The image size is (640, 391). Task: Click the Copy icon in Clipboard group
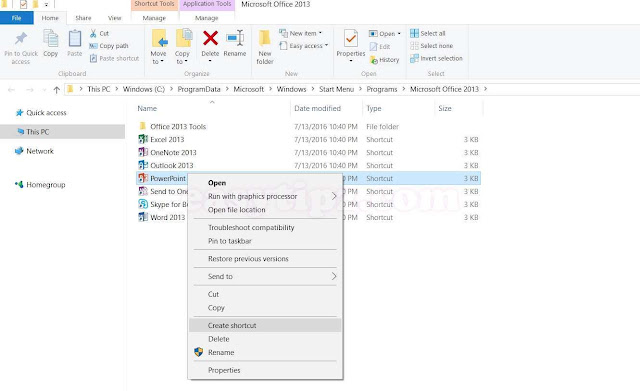(x=51, y=39)
